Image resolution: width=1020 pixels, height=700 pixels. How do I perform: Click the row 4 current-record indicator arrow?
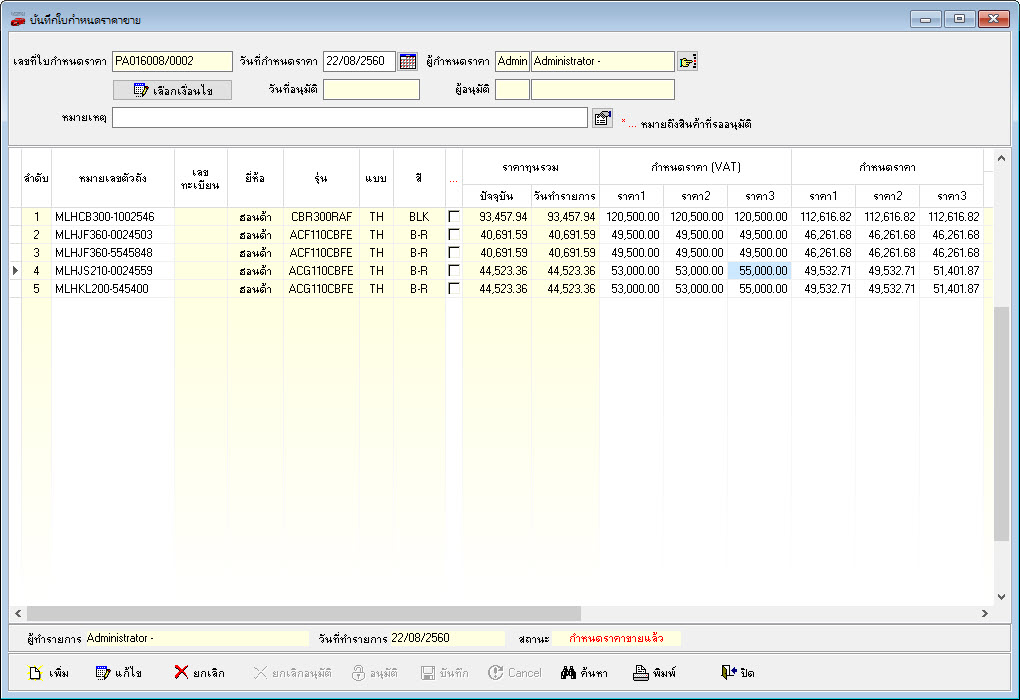pos(16,271)
